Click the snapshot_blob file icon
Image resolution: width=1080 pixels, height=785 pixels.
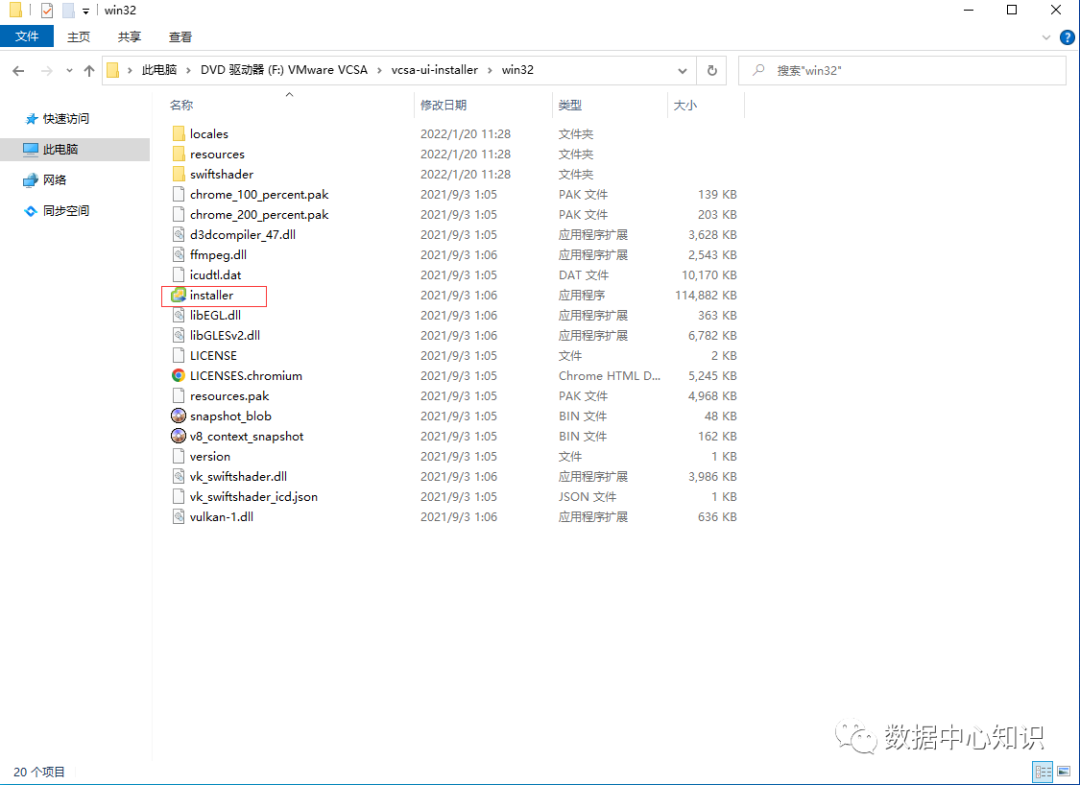[178, 416]
